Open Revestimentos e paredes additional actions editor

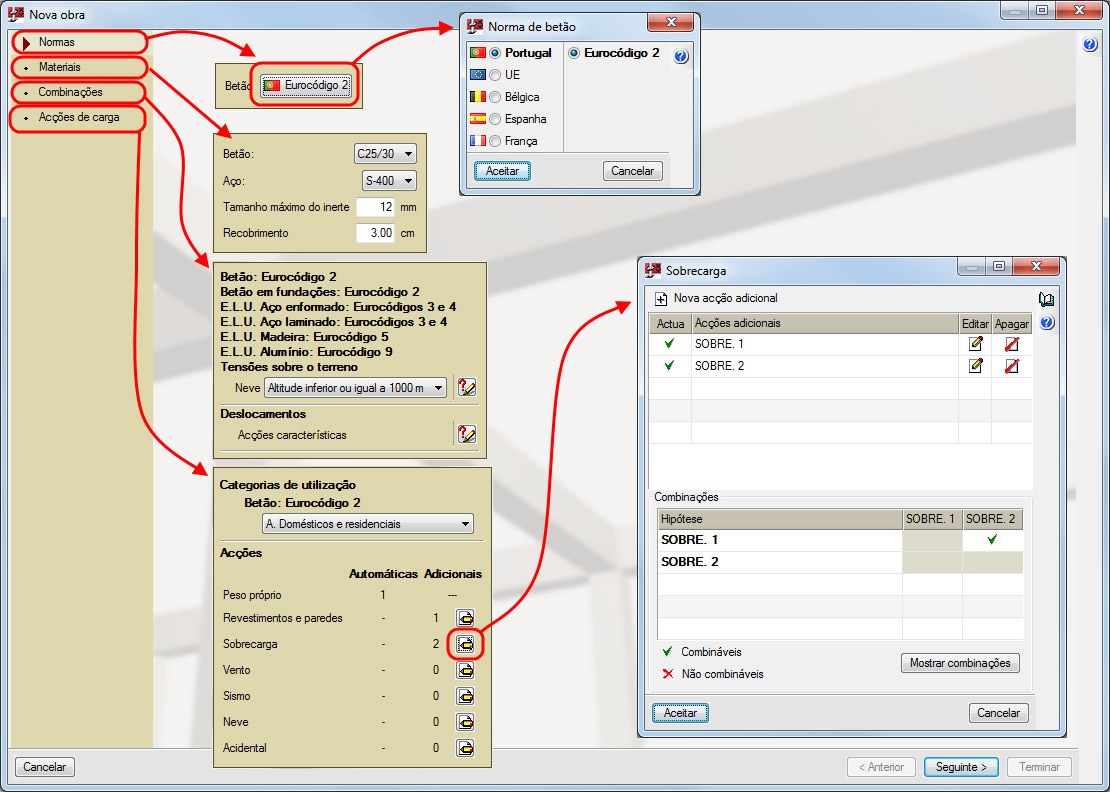[x=464, y=618]
